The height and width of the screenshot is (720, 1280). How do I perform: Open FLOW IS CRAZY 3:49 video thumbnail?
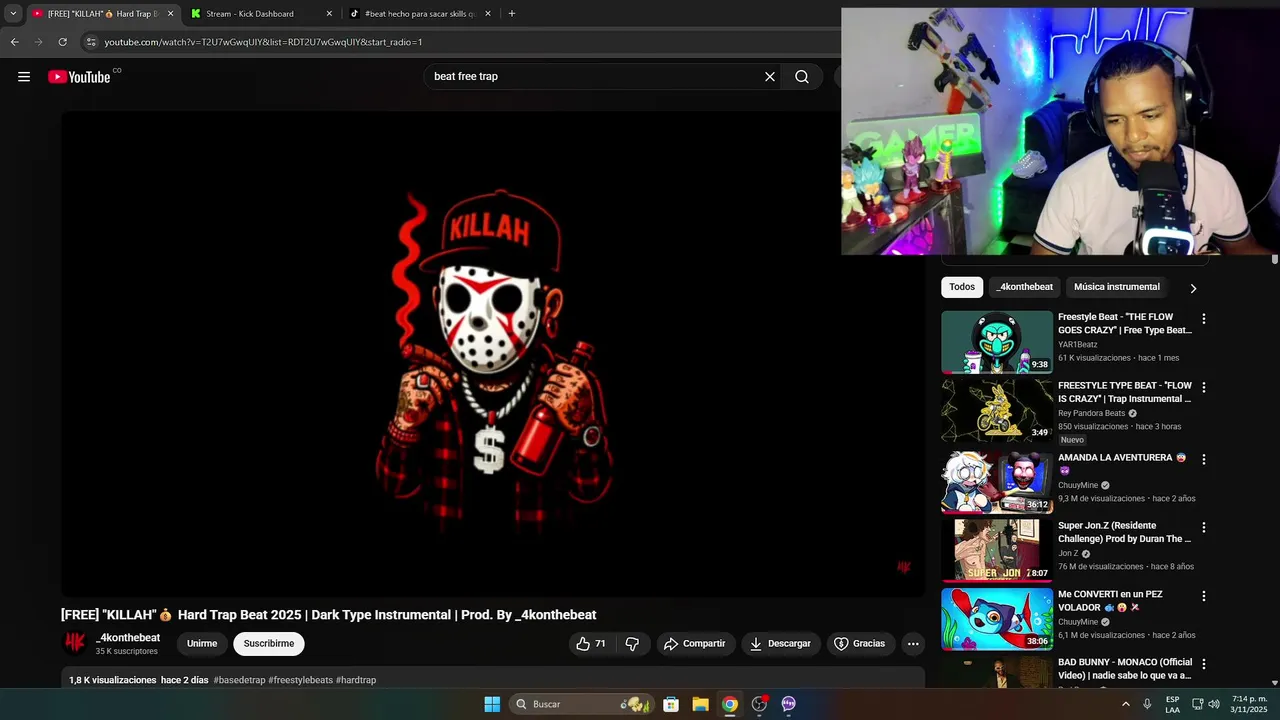[x=997, y=410]
